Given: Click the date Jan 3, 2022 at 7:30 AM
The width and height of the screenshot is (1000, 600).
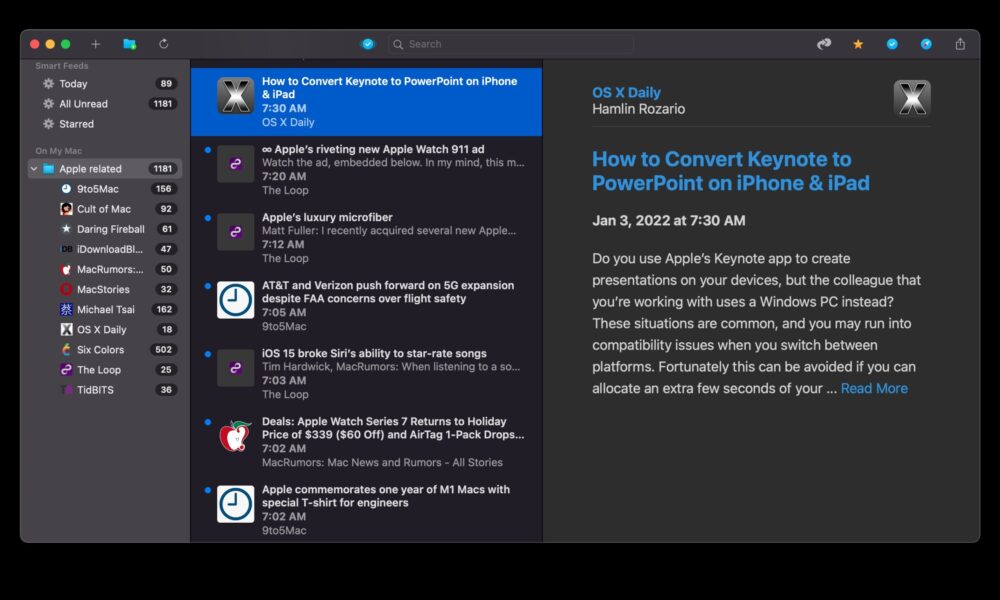Looking at the screenshot, I should [668, 221].
